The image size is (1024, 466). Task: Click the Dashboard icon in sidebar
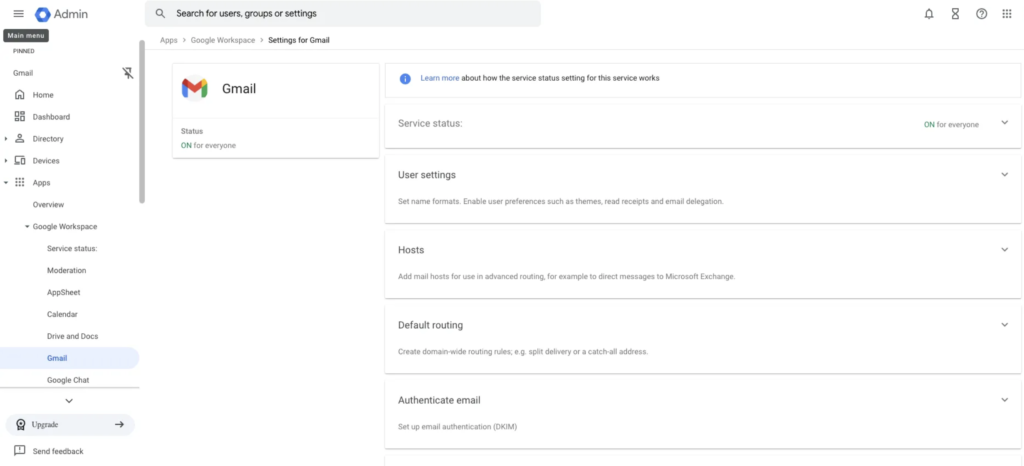(x=20, y=117)
